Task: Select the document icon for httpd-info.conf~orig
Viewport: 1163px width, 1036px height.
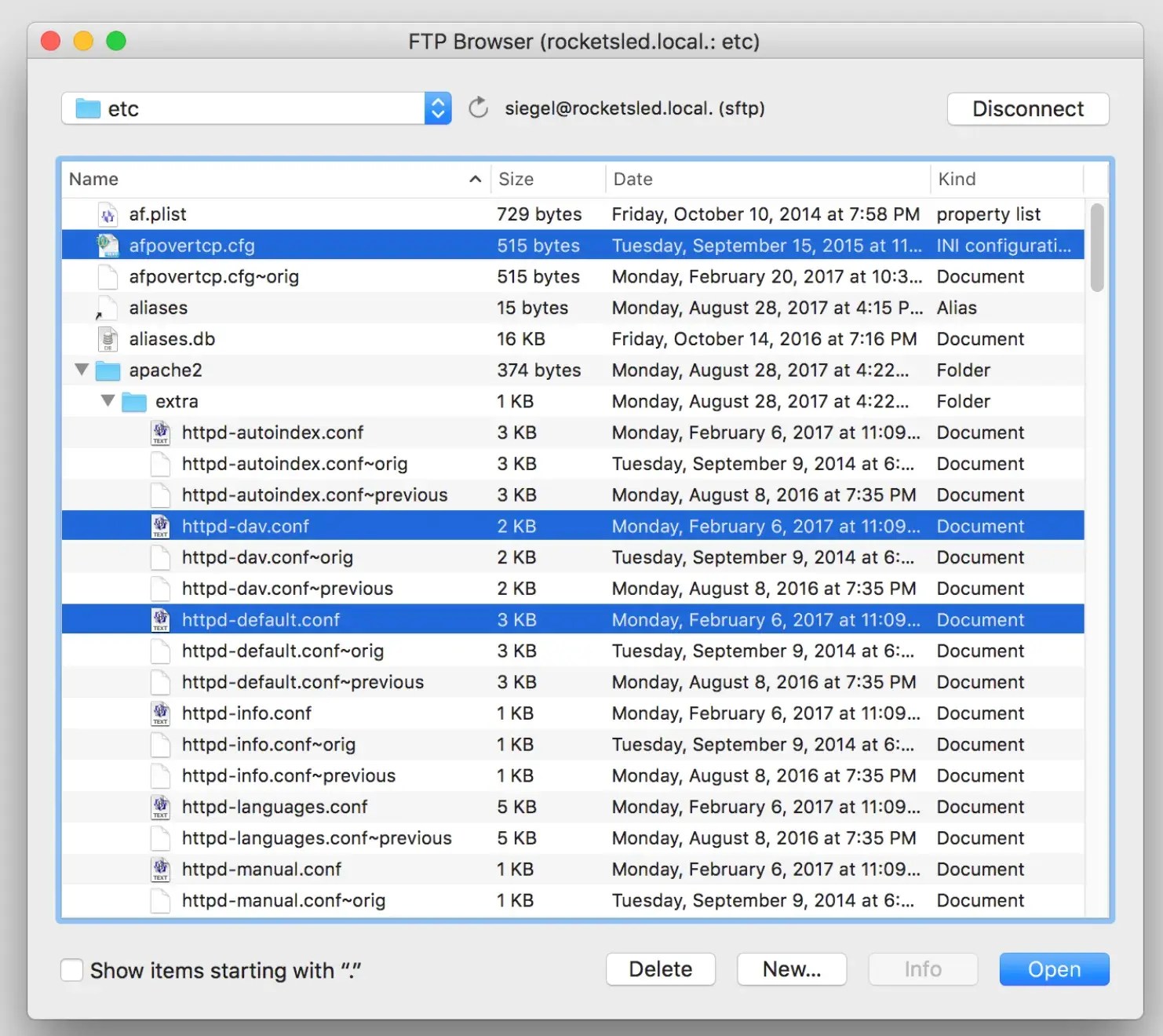Action: tap(161, 744)
